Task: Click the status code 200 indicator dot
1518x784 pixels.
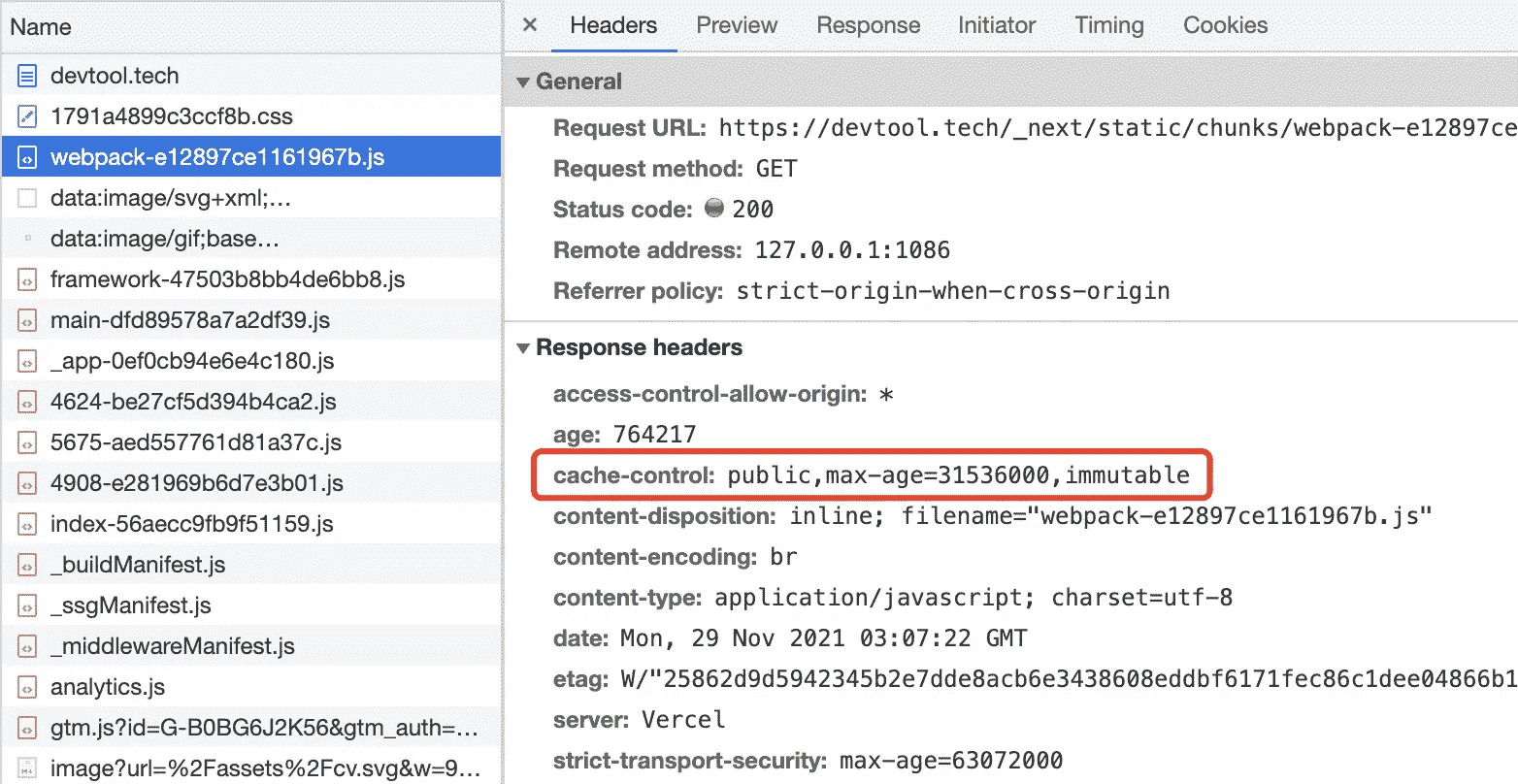Action: coord(714,209)
